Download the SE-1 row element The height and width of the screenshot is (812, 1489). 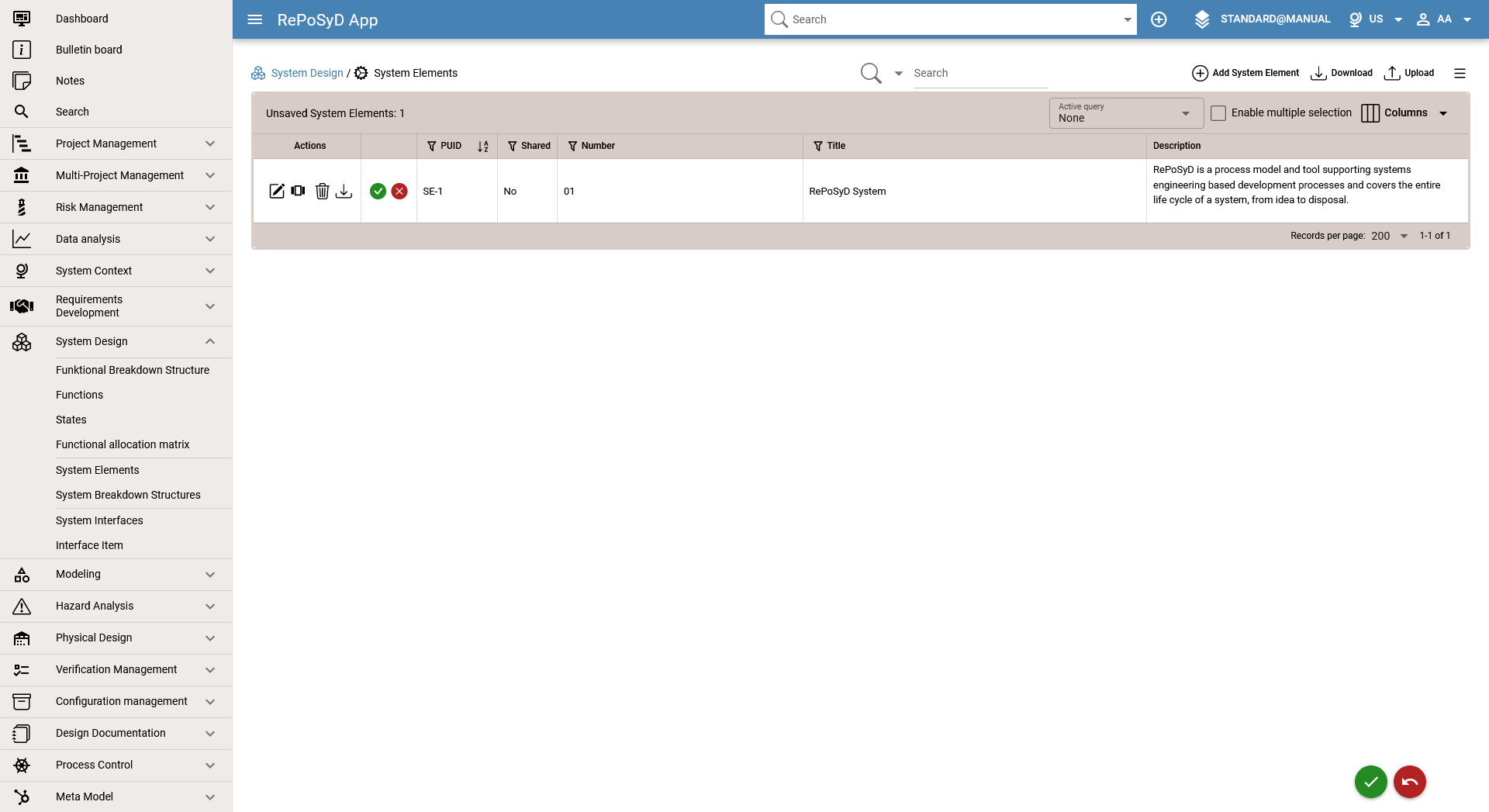pyautogui.click(x=344, y=191)
